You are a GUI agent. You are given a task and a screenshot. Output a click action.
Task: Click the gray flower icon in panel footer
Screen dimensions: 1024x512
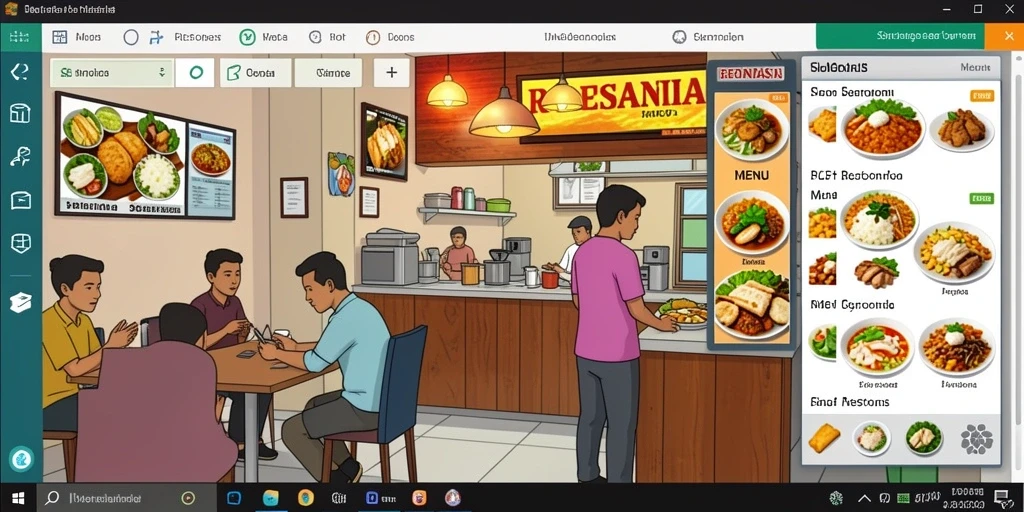click(977, 439)
